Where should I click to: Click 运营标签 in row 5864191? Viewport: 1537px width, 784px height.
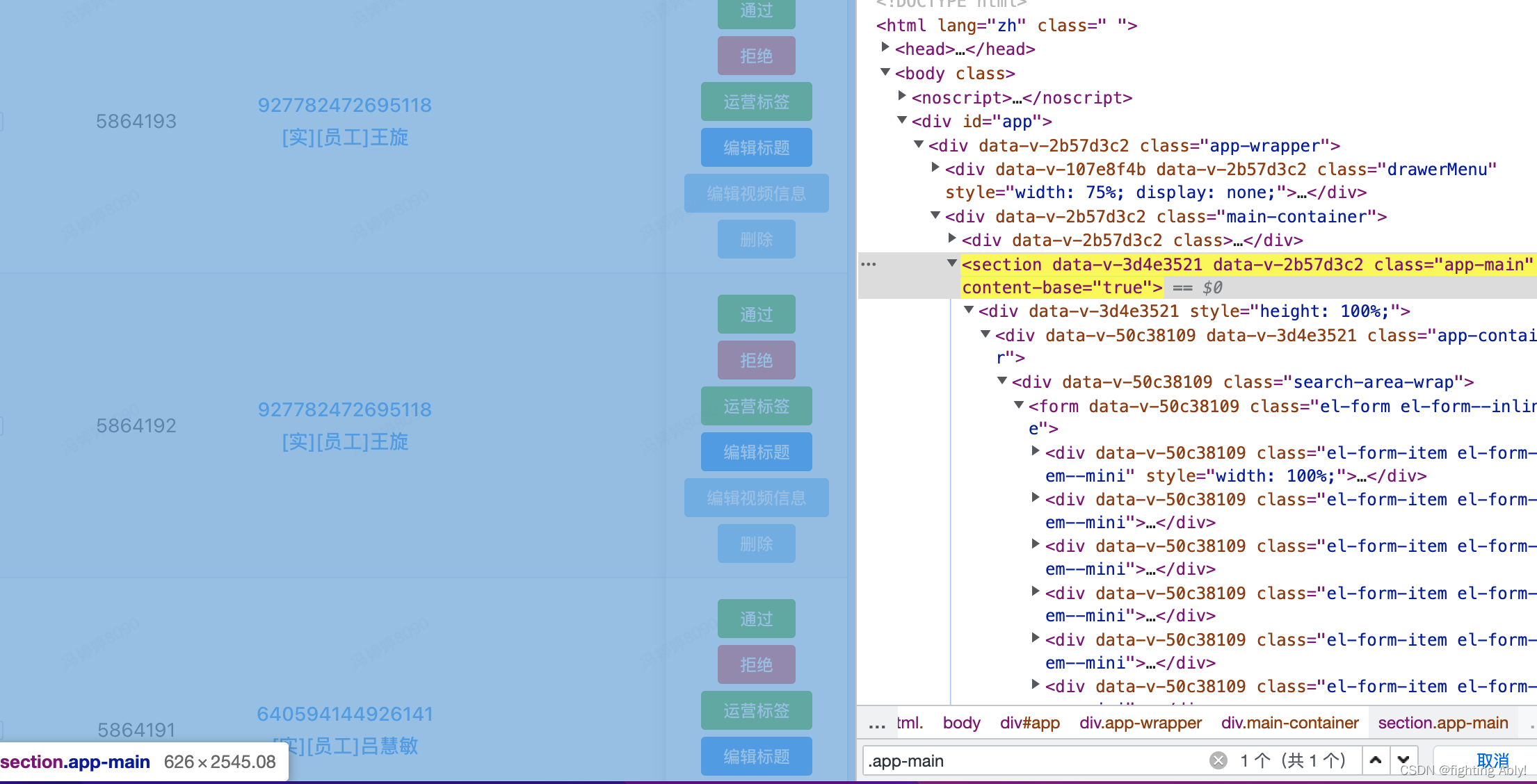(757, 710)
